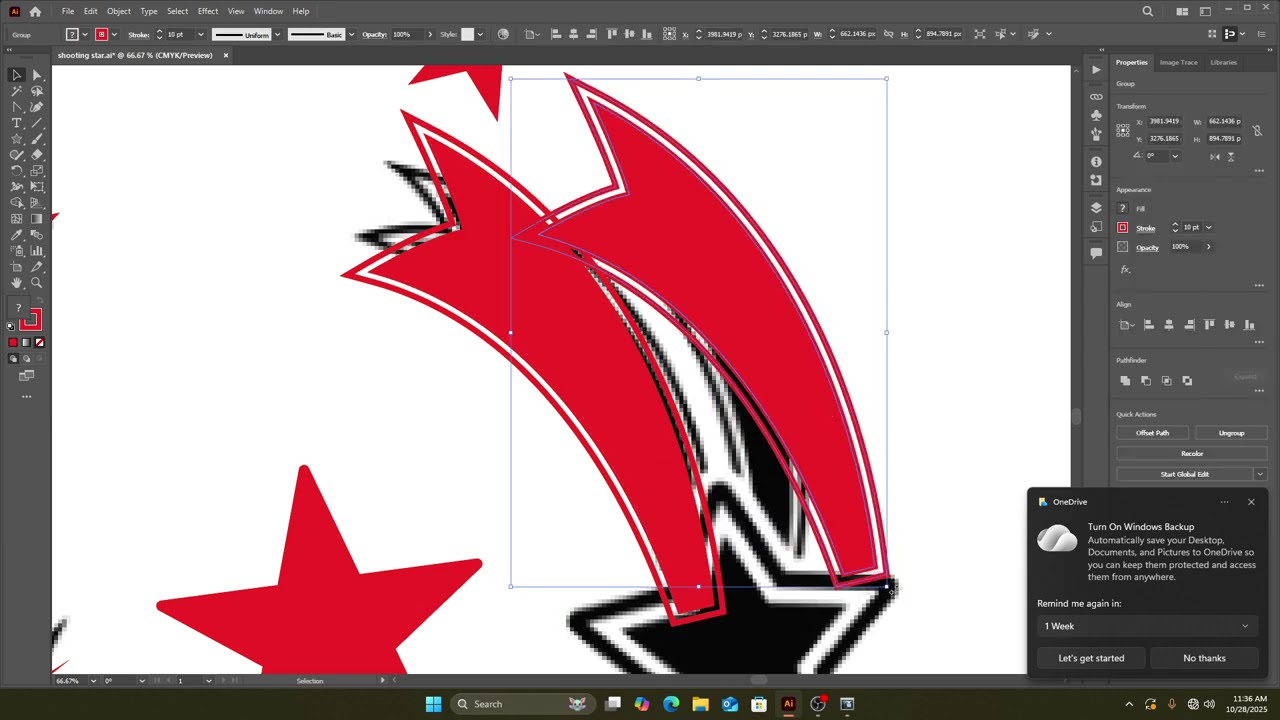Click 'Let's get started' in OneDrive
The image size is (1280, 720).
[1091, 658]
